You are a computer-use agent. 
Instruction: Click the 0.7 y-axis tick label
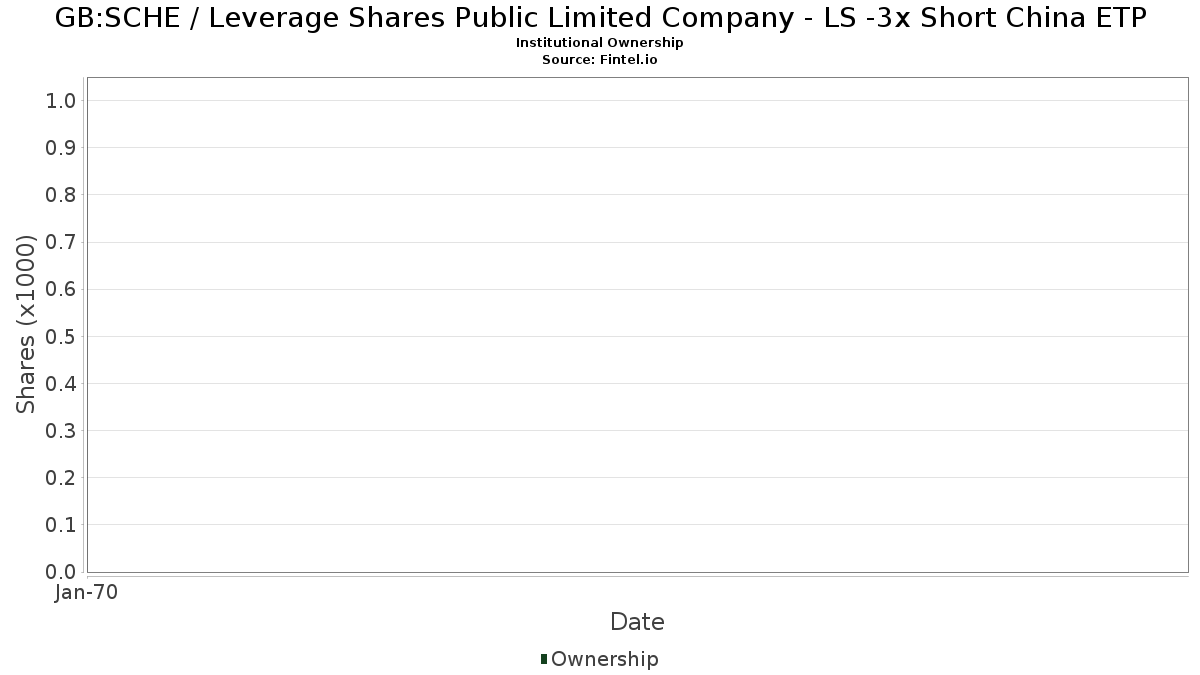tap(61, 242)
